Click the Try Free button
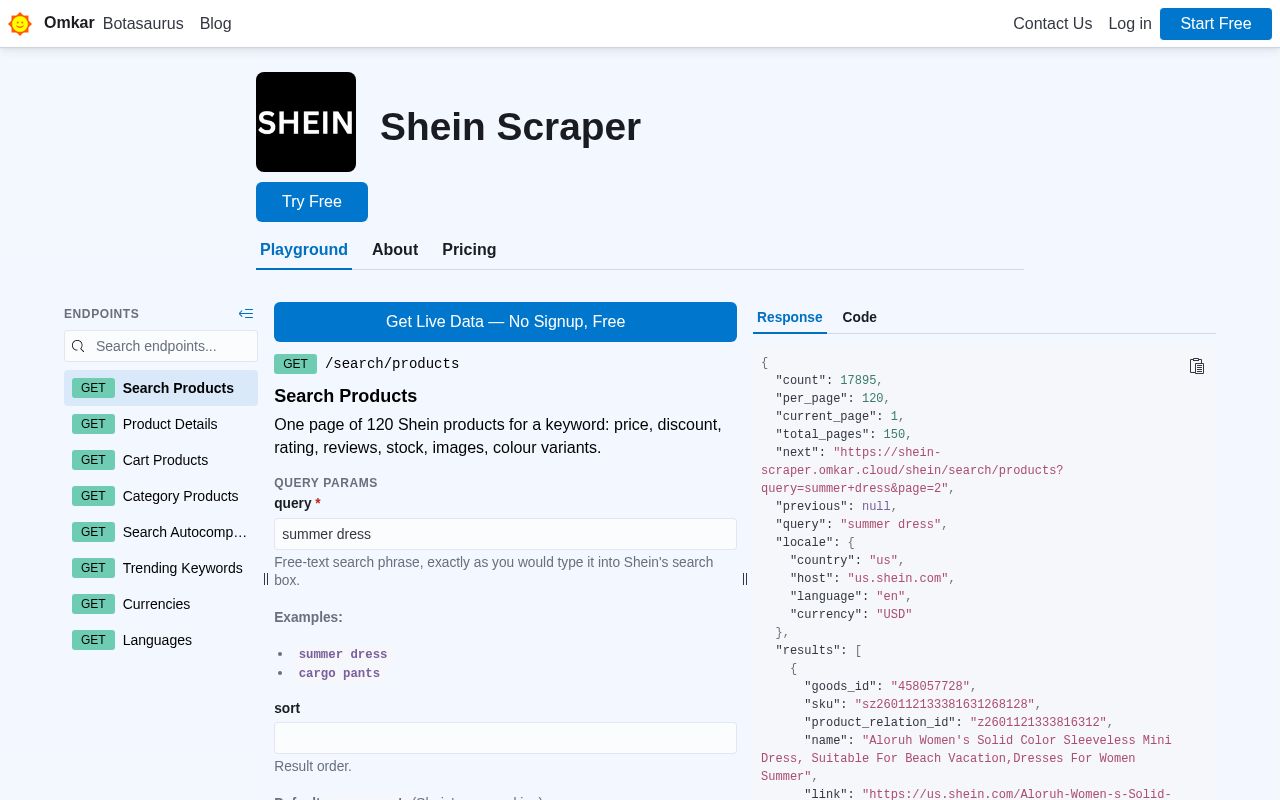This screenshot has height=800, width=1280. (312, 202)
